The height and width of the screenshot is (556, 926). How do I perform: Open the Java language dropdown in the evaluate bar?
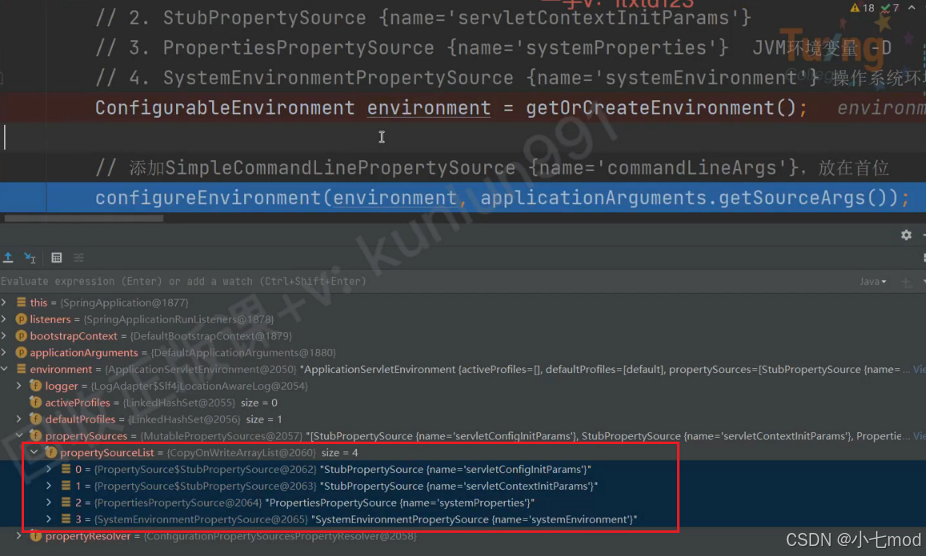[873, 282]
